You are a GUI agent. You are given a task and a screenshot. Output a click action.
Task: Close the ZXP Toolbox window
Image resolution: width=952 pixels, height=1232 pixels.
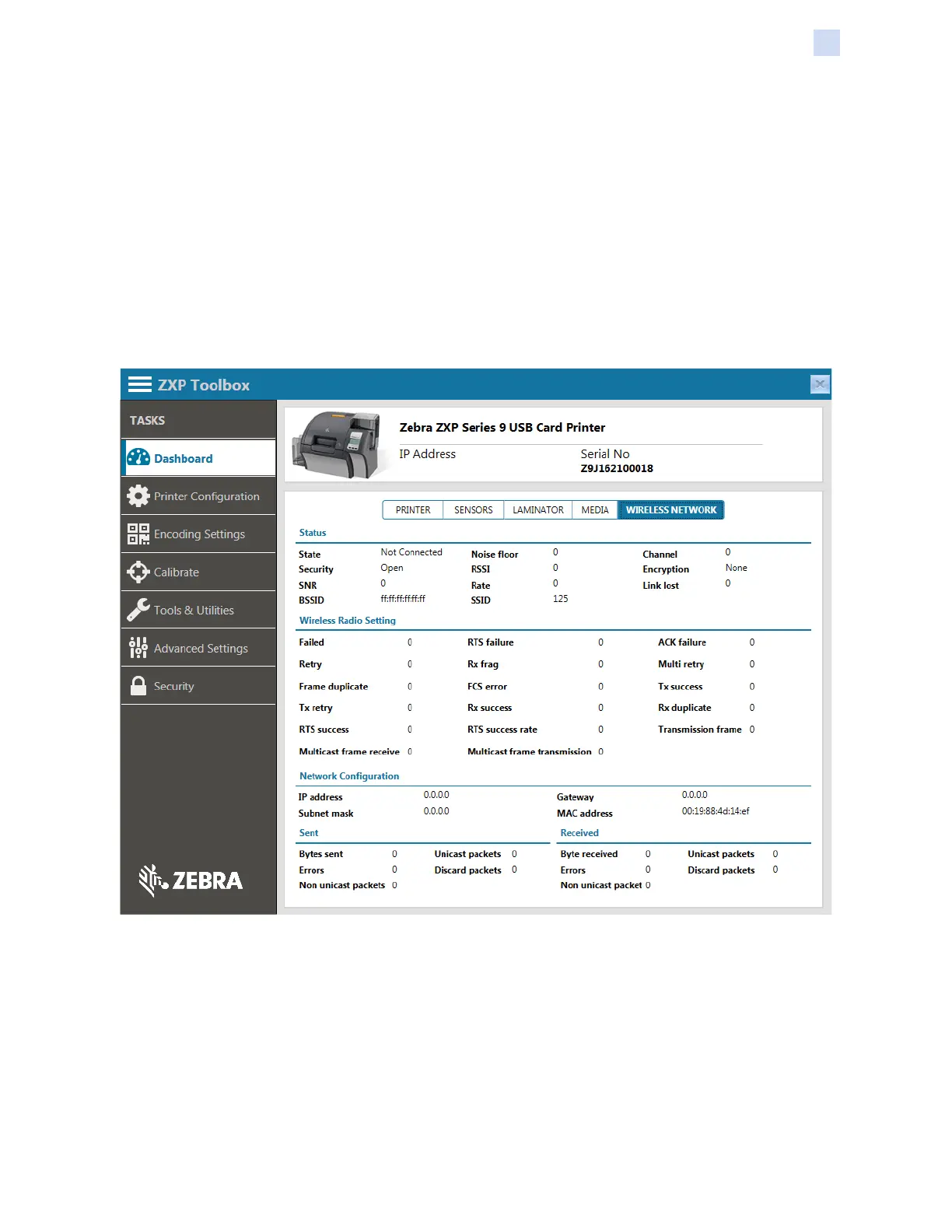[820, 384]
